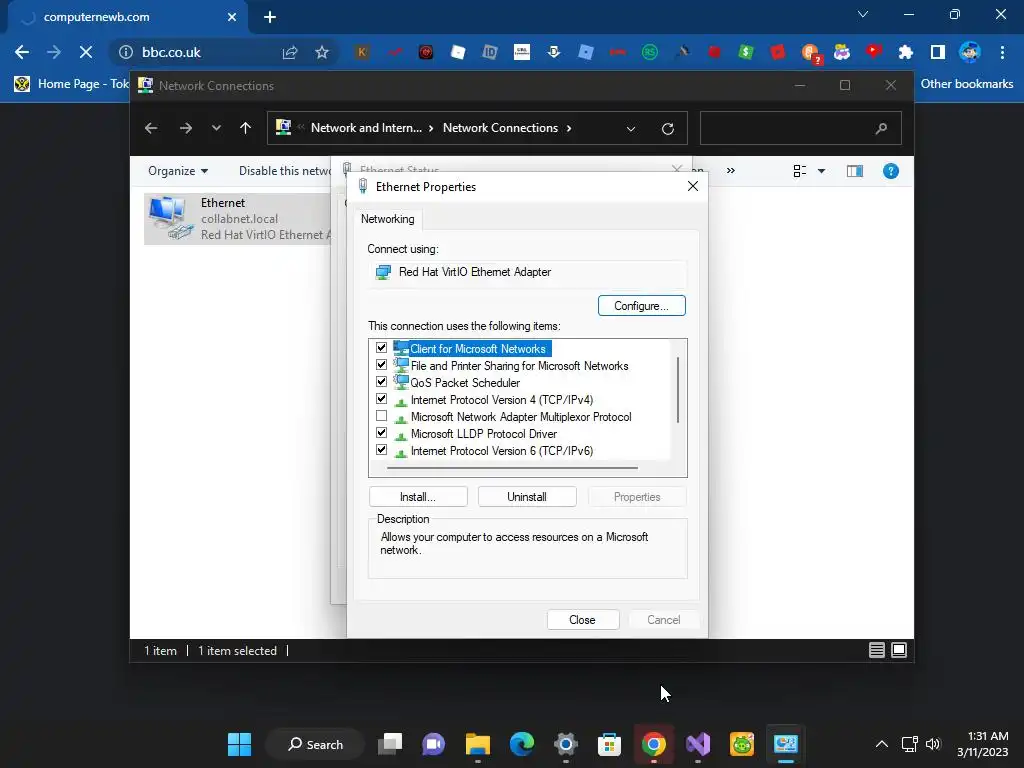1024x768 pixels.
Task: Open the Networking tab
Action: click(x=387, y=219)
